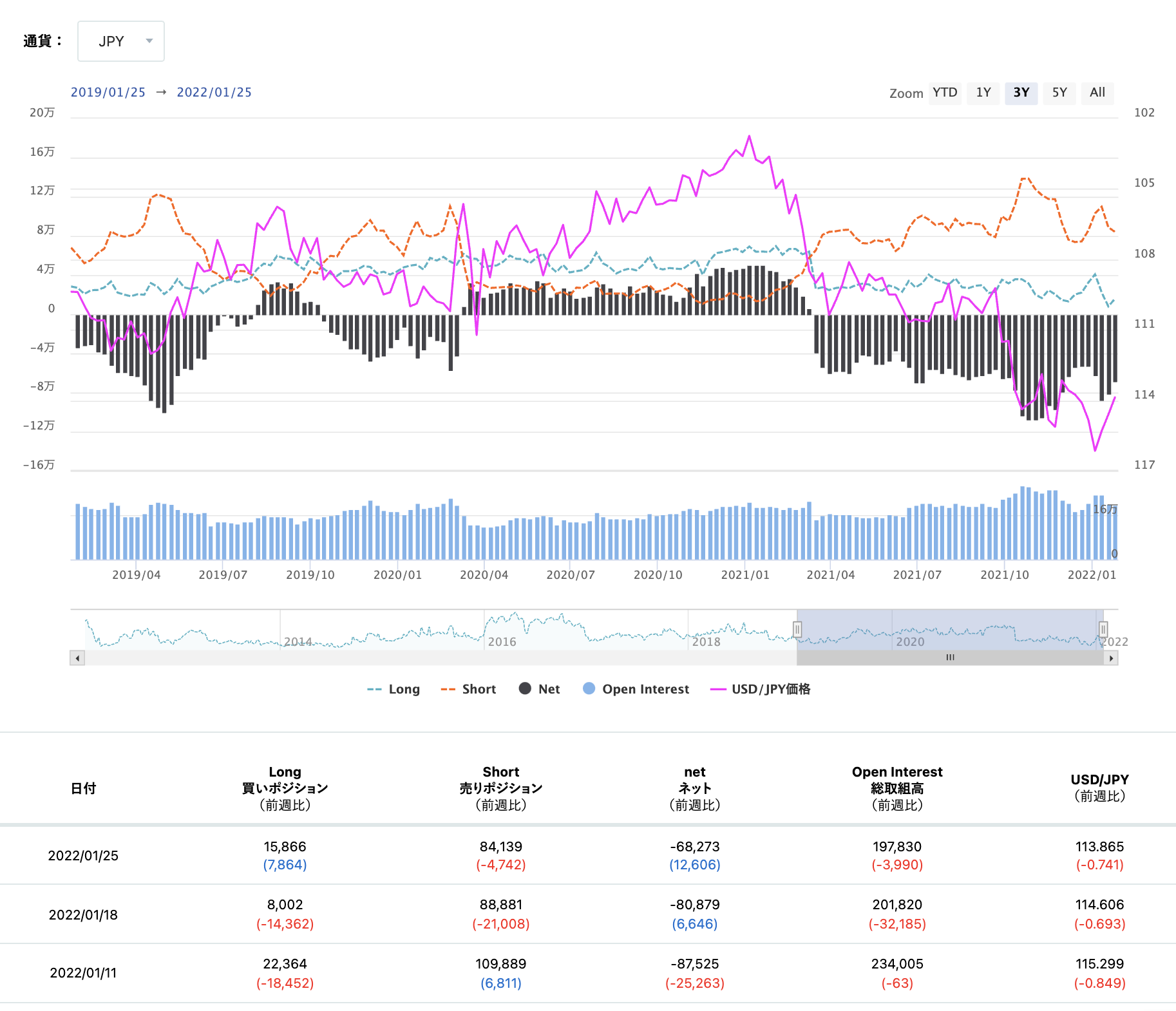The height and width of the screenshot is (1011, 1176).
Task: Click the navigator right range handle
Action: pos(1103,629)
